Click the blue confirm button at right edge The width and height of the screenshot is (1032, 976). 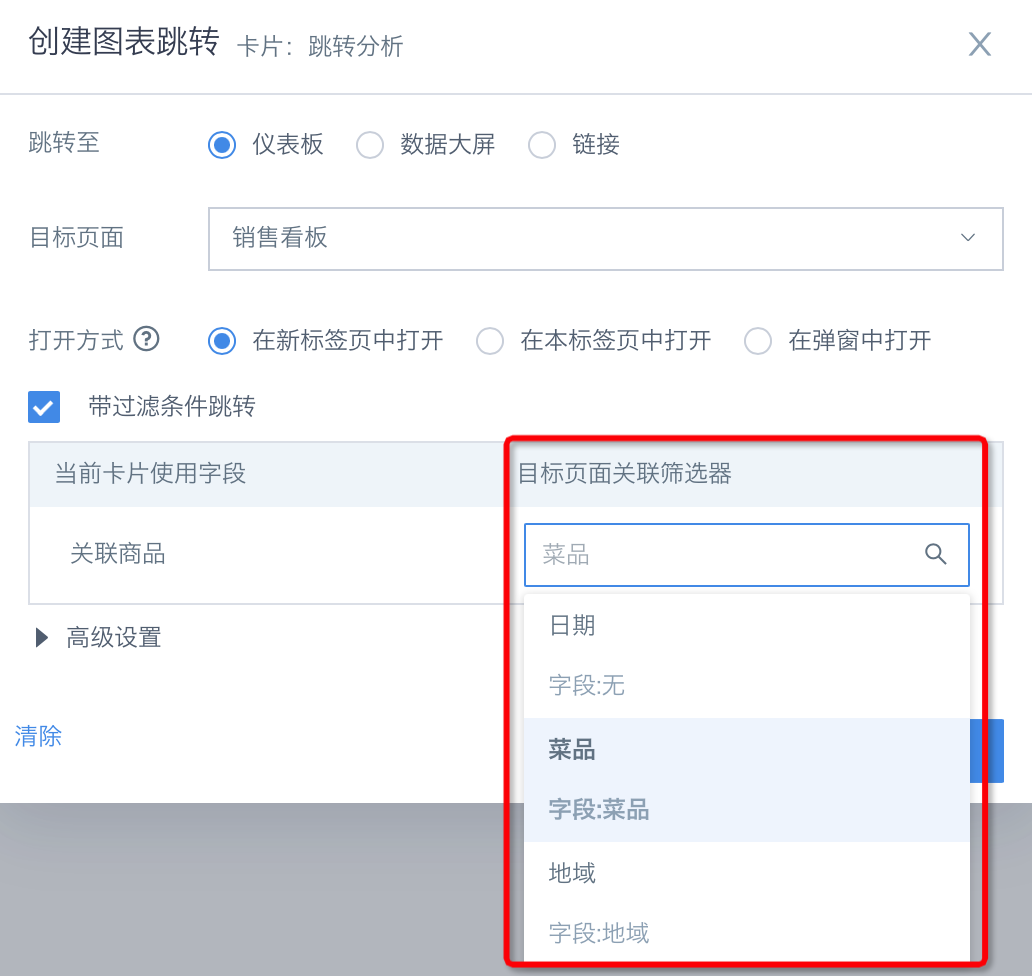[x=988, y=750]
